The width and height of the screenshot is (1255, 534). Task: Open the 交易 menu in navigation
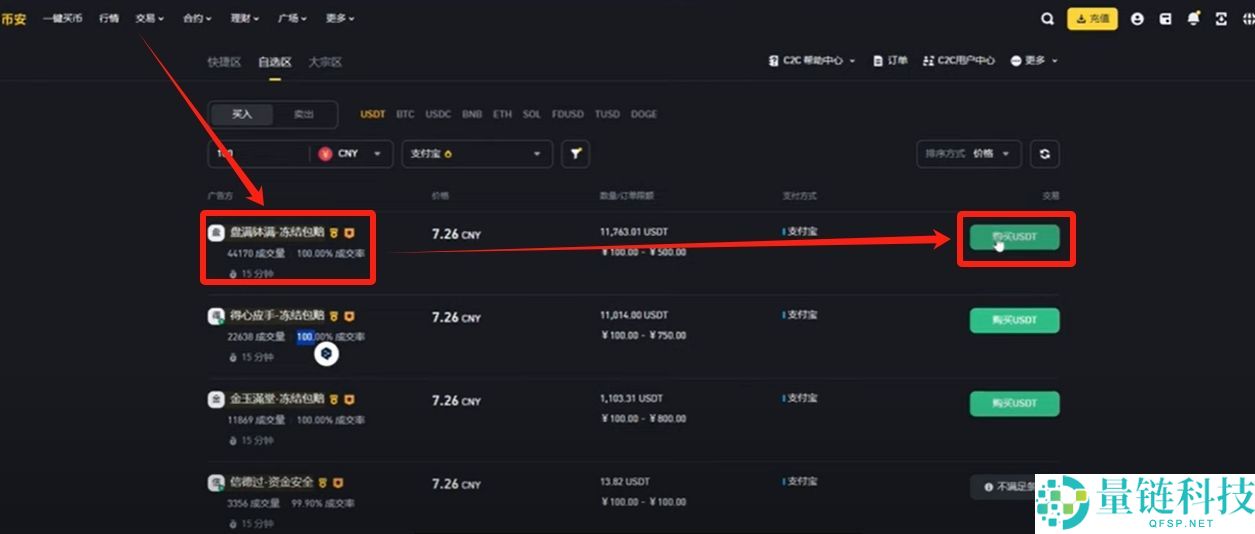[x=149, y=18]
